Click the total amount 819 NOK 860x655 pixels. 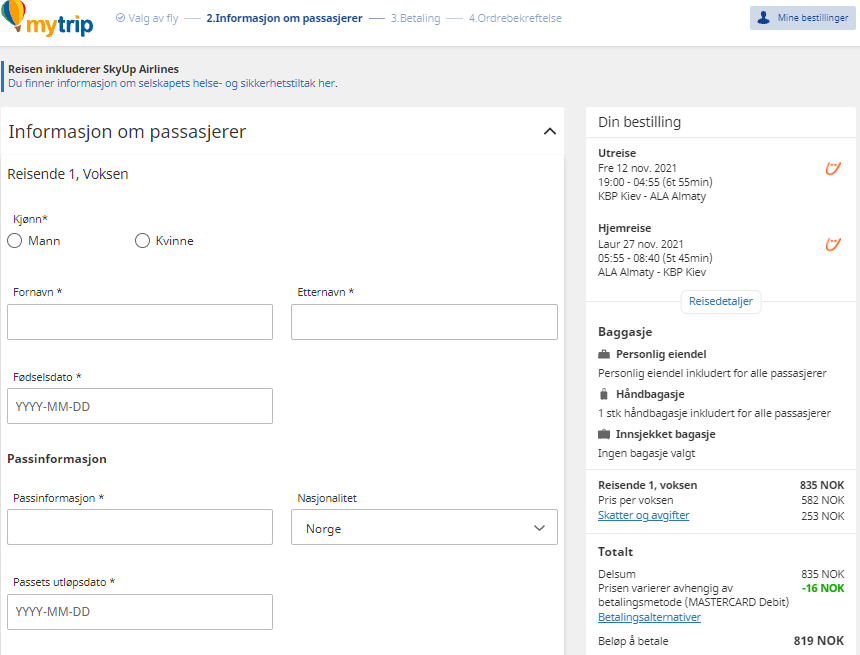(819, 641)
